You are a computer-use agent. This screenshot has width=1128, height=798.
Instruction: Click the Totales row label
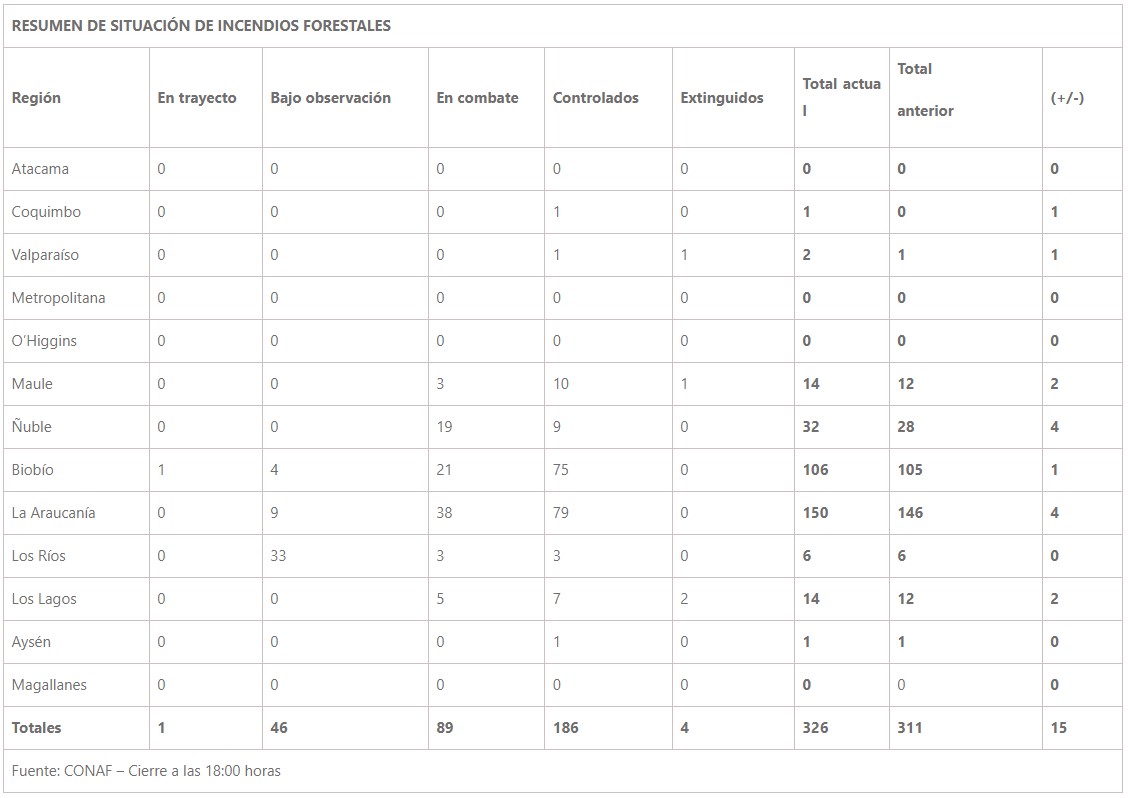[x=36, y=727]
